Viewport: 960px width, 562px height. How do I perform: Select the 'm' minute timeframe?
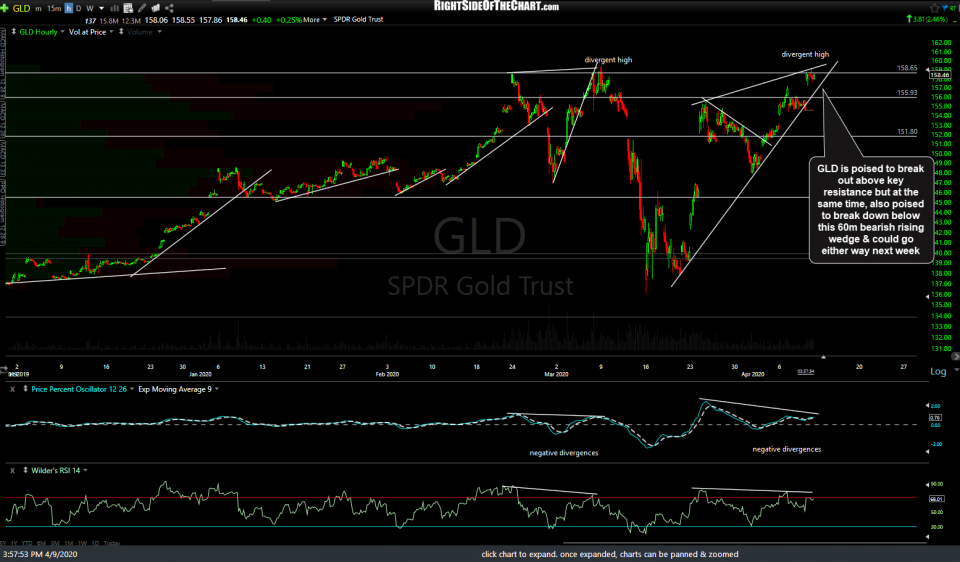click(x=38, y=9)
